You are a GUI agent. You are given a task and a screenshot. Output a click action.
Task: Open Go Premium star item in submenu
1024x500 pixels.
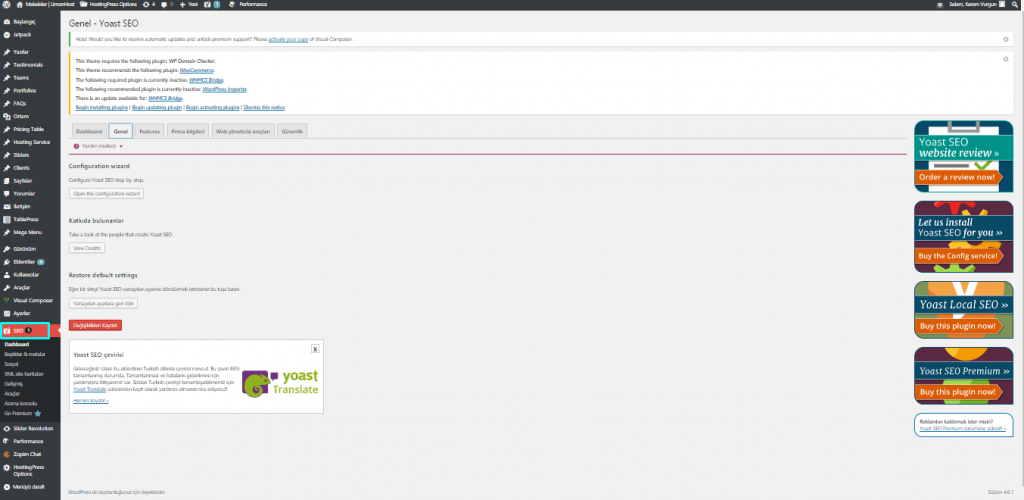pyautogui.click(x=23, y=413)
